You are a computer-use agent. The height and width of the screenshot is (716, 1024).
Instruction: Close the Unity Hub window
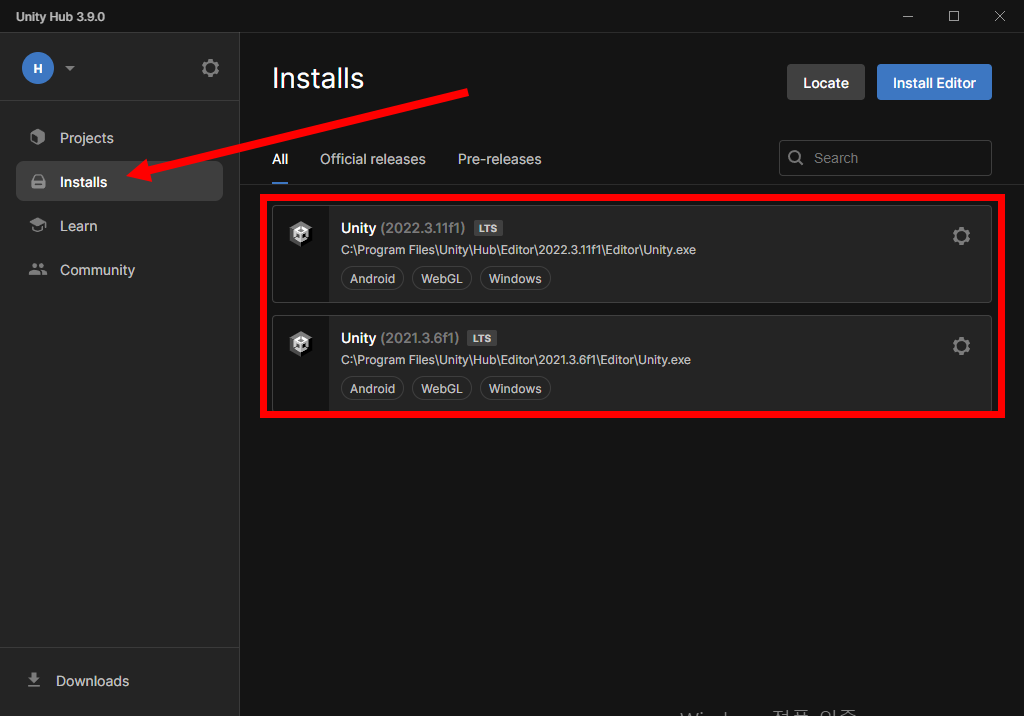(x=999, y=16)
